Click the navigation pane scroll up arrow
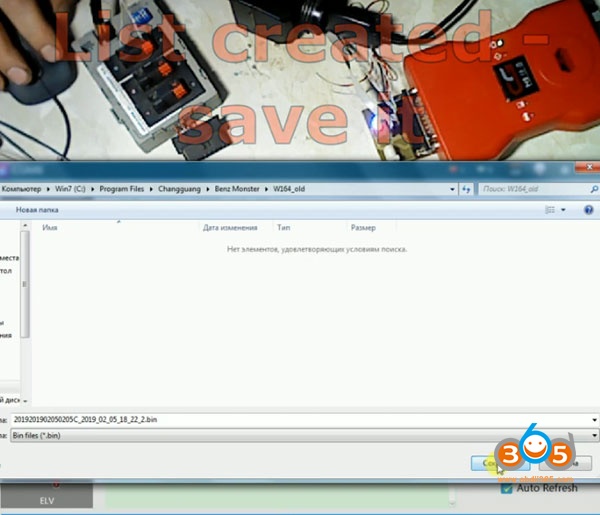Viewport: 600px width, 515px height. [x=25, y=225]
